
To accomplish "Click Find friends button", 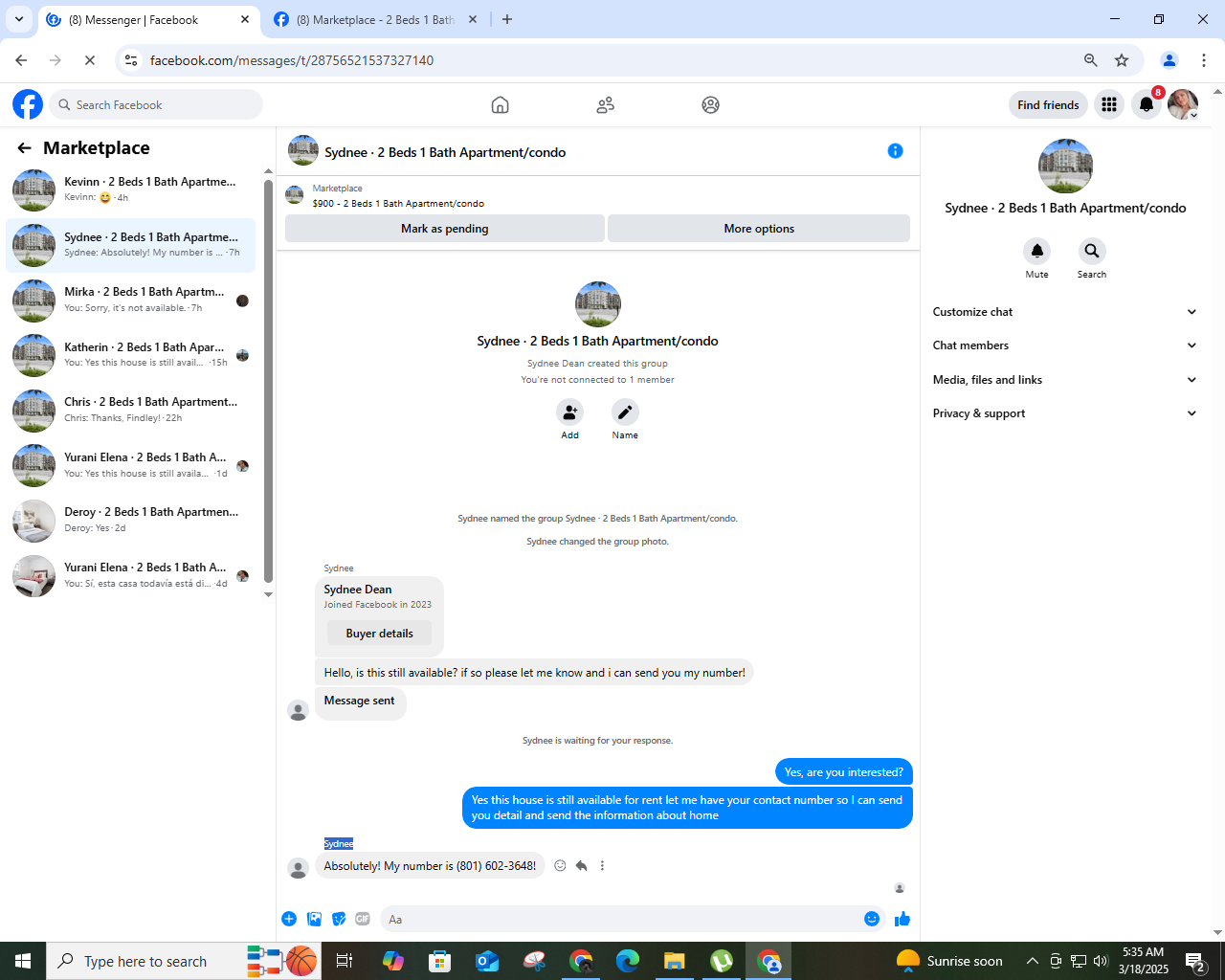I will click(x=1048, y=105).
